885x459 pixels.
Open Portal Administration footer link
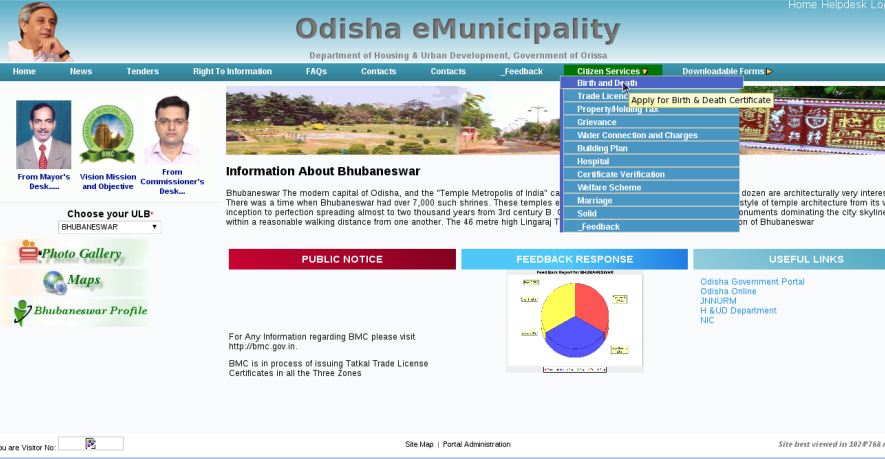click(476, 444)
